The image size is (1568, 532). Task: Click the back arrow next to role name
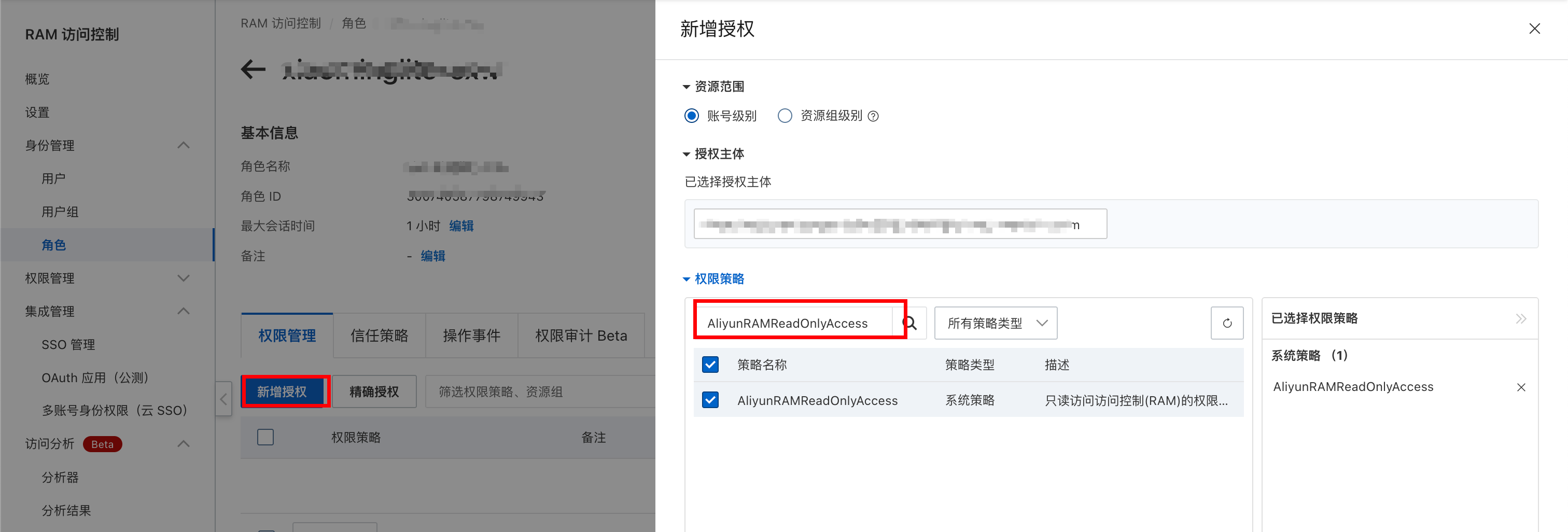click(253, 69)
